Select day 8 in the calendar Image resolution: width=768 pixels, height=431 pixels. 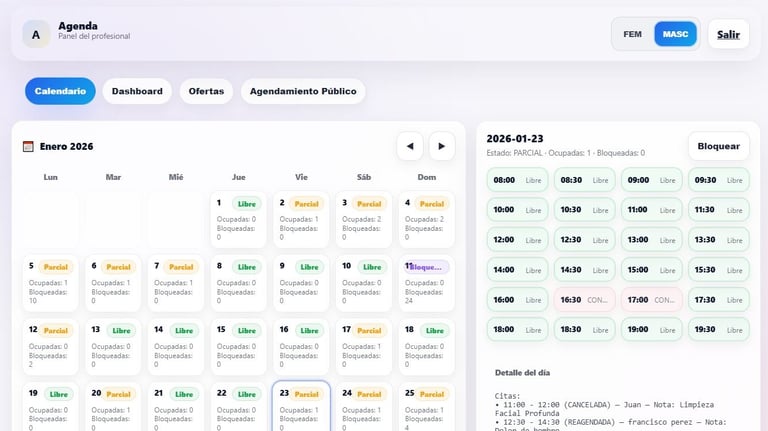click(239, 283)
